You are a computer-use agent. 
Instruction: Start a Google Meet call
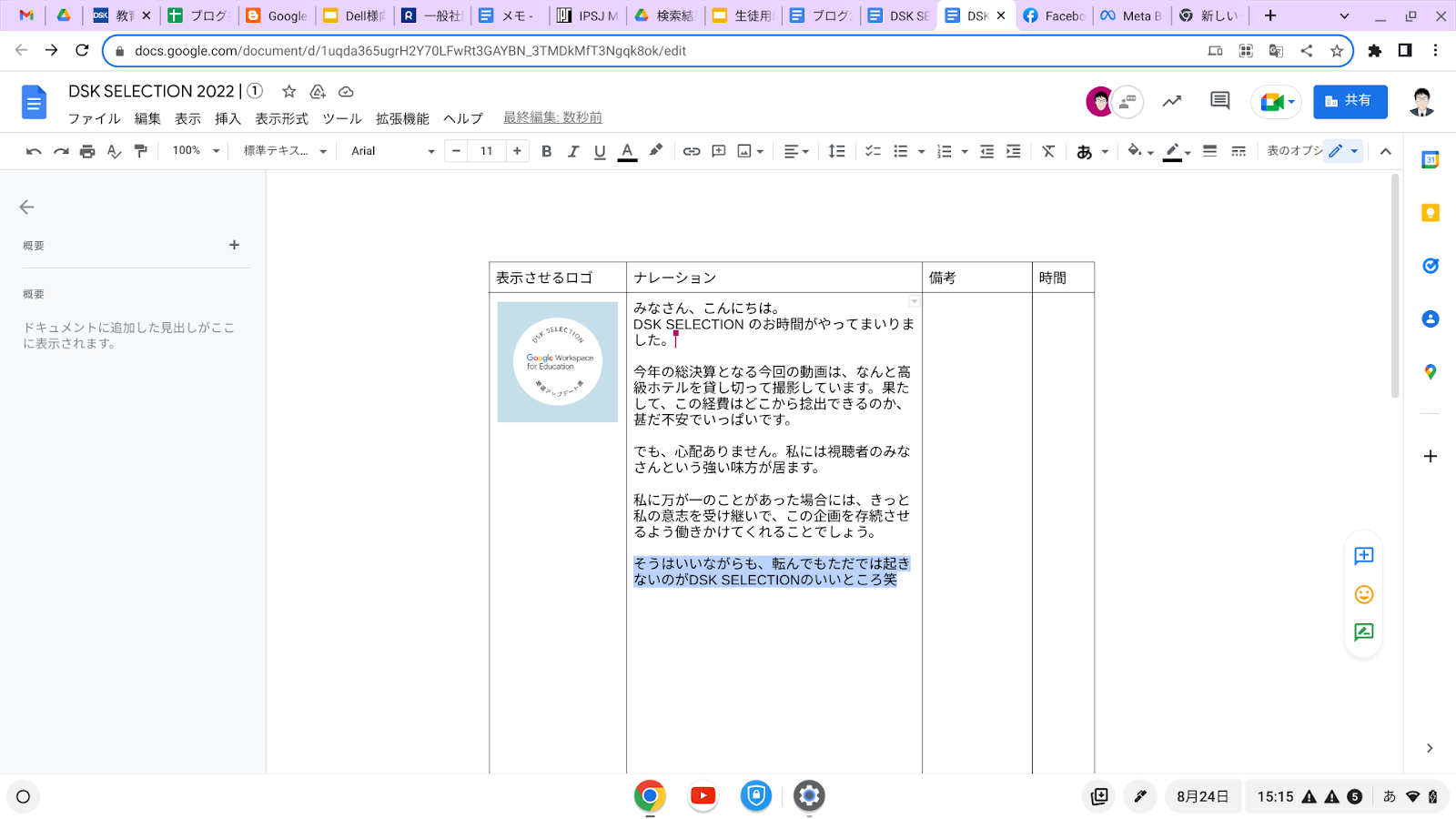click(1276, 101)
